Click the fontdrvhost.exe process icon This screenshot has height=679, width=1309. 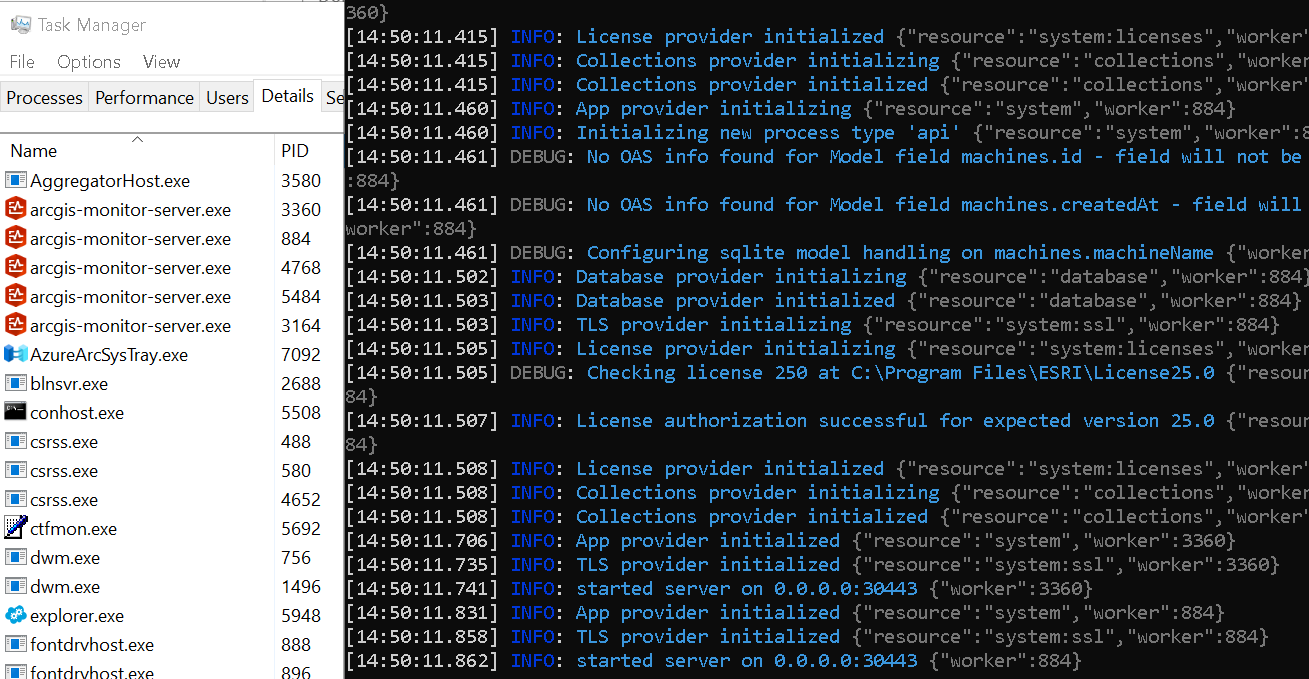18,645
